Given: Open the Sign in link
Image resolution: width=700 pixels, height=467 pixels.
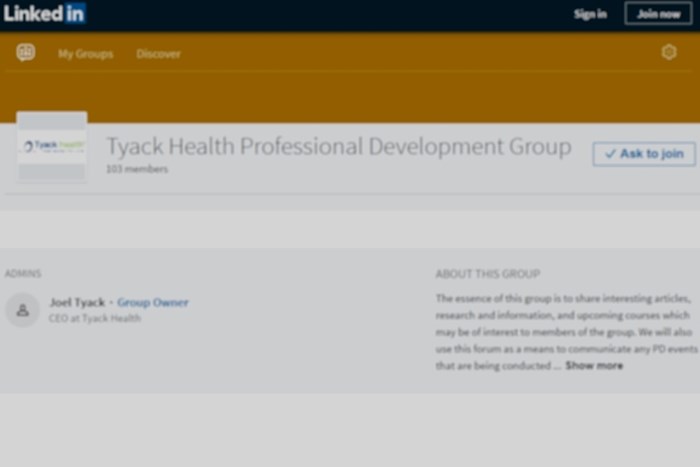Looking at the screenshot, I should [589, 14].
